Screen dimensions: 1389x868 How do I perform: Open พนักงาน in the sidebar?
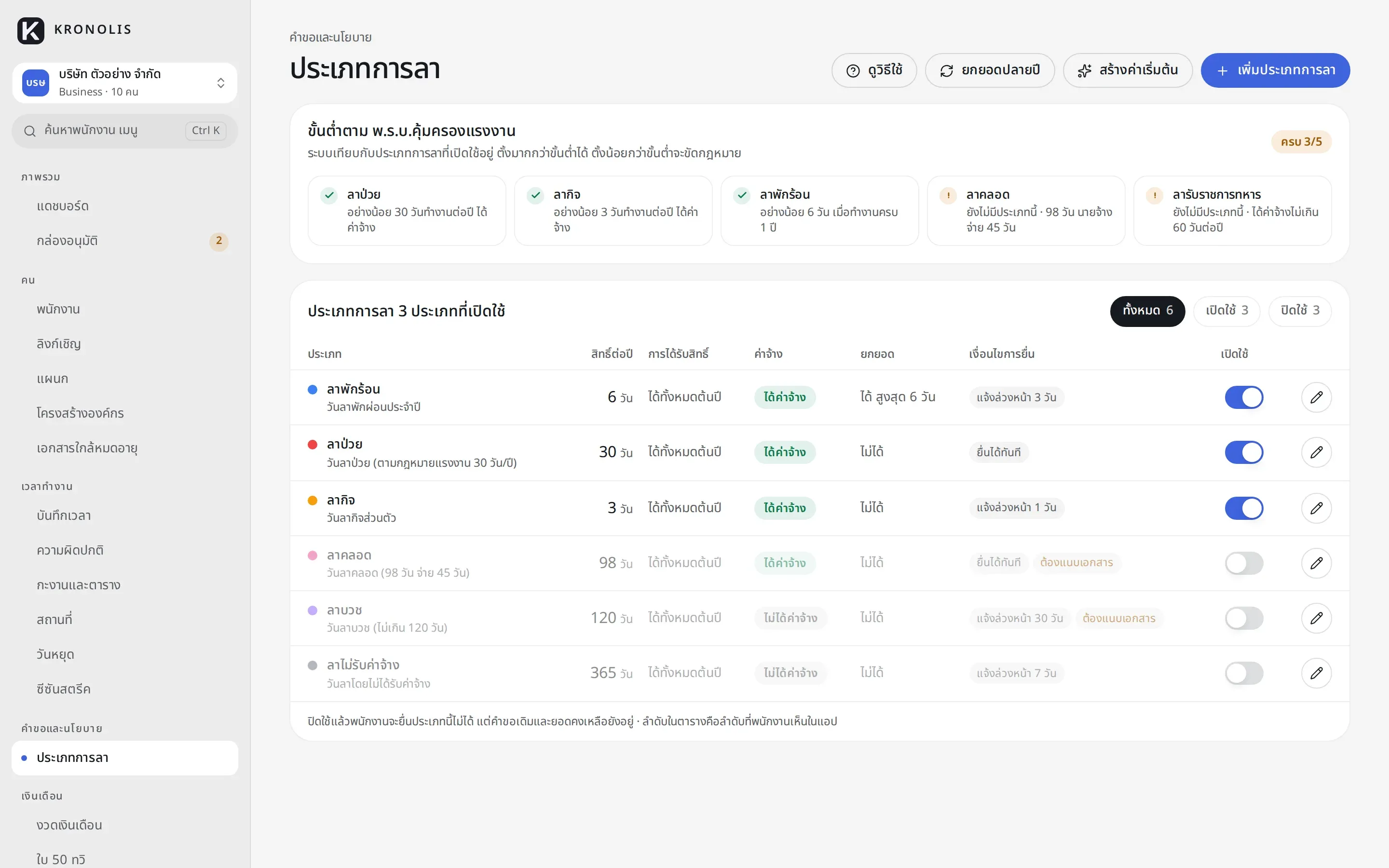click(x=124, y=310)
